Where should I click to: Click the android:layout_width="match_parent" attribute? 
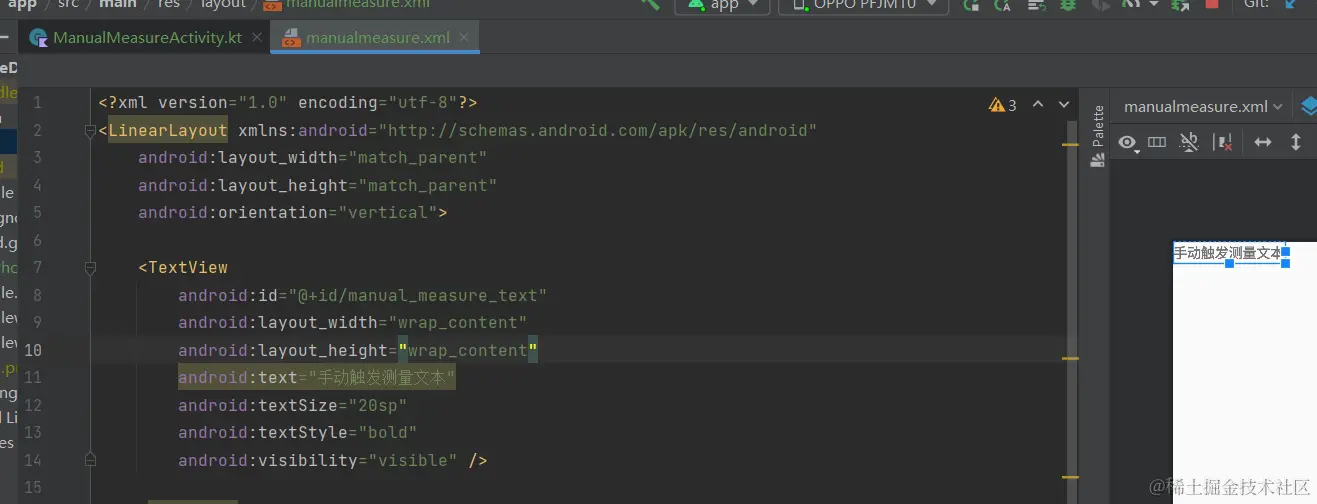point(312,158)
